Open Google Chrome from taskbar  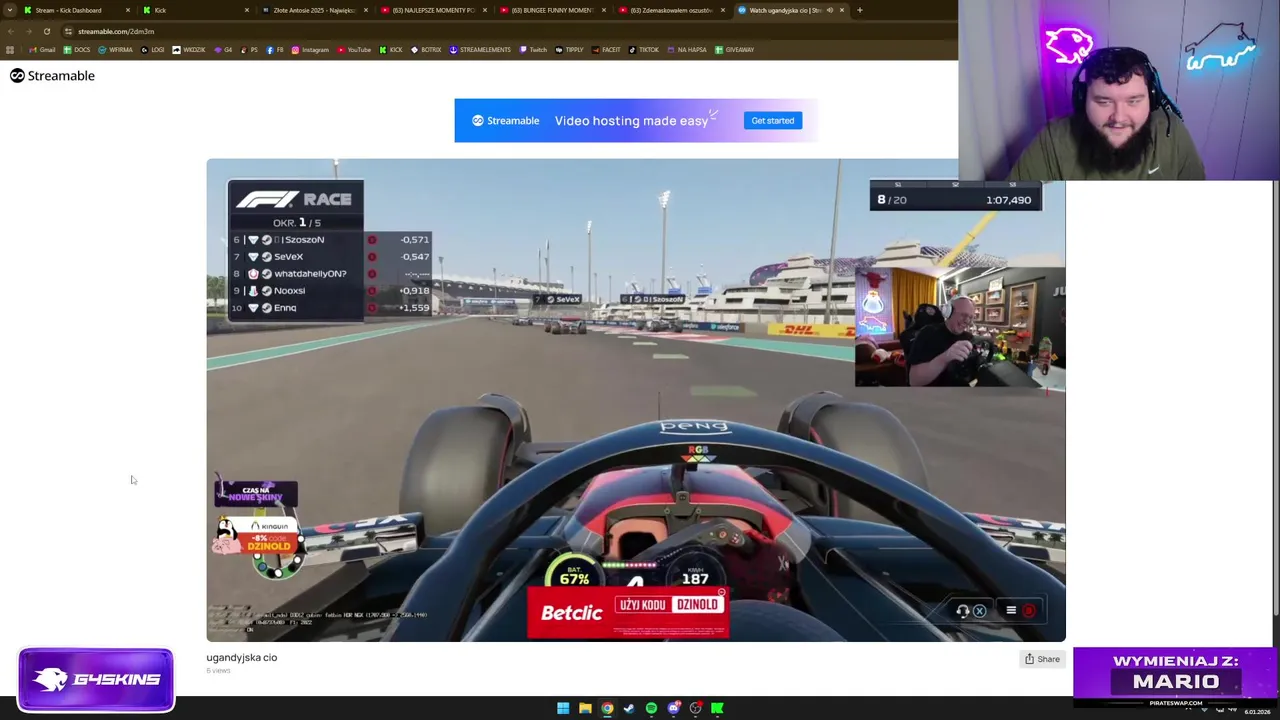(607, 708)
